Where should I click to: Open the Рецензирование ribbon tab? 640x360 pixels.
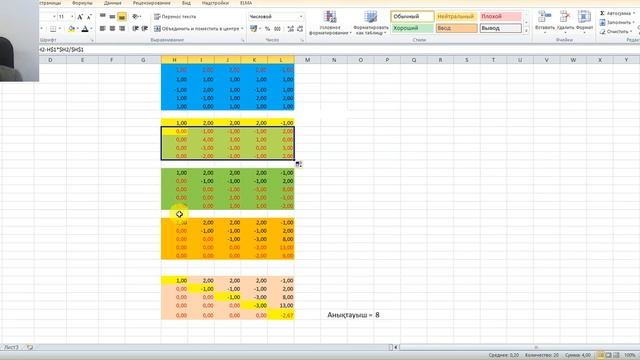click(151, 3)
